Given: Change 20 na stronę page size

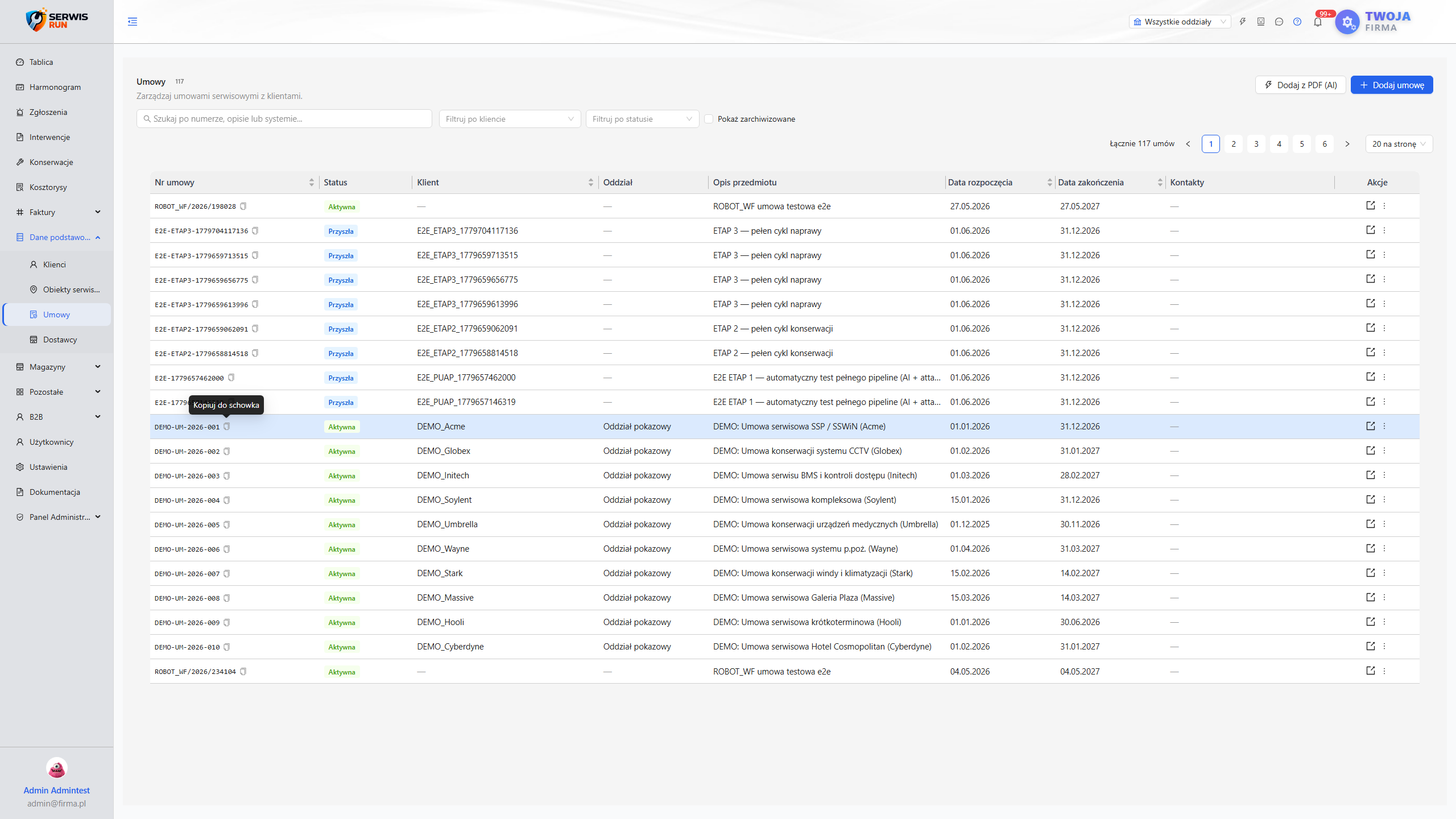Looking at the screenshot, I should [x=1399, y=144].
